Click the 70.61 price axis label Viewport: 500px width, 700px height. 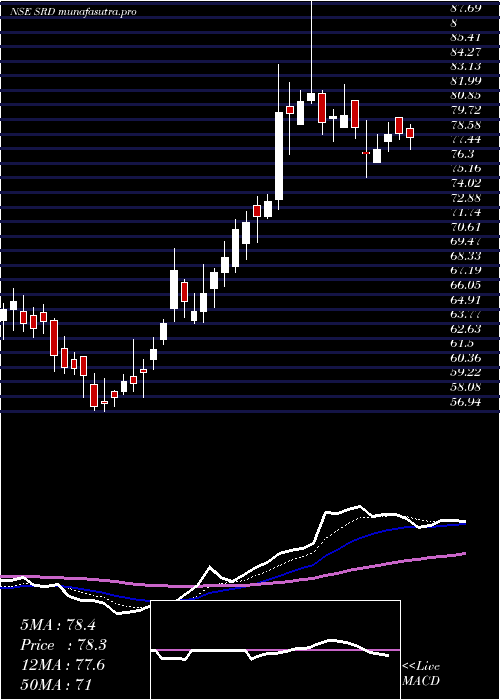[x=466, y=227]
